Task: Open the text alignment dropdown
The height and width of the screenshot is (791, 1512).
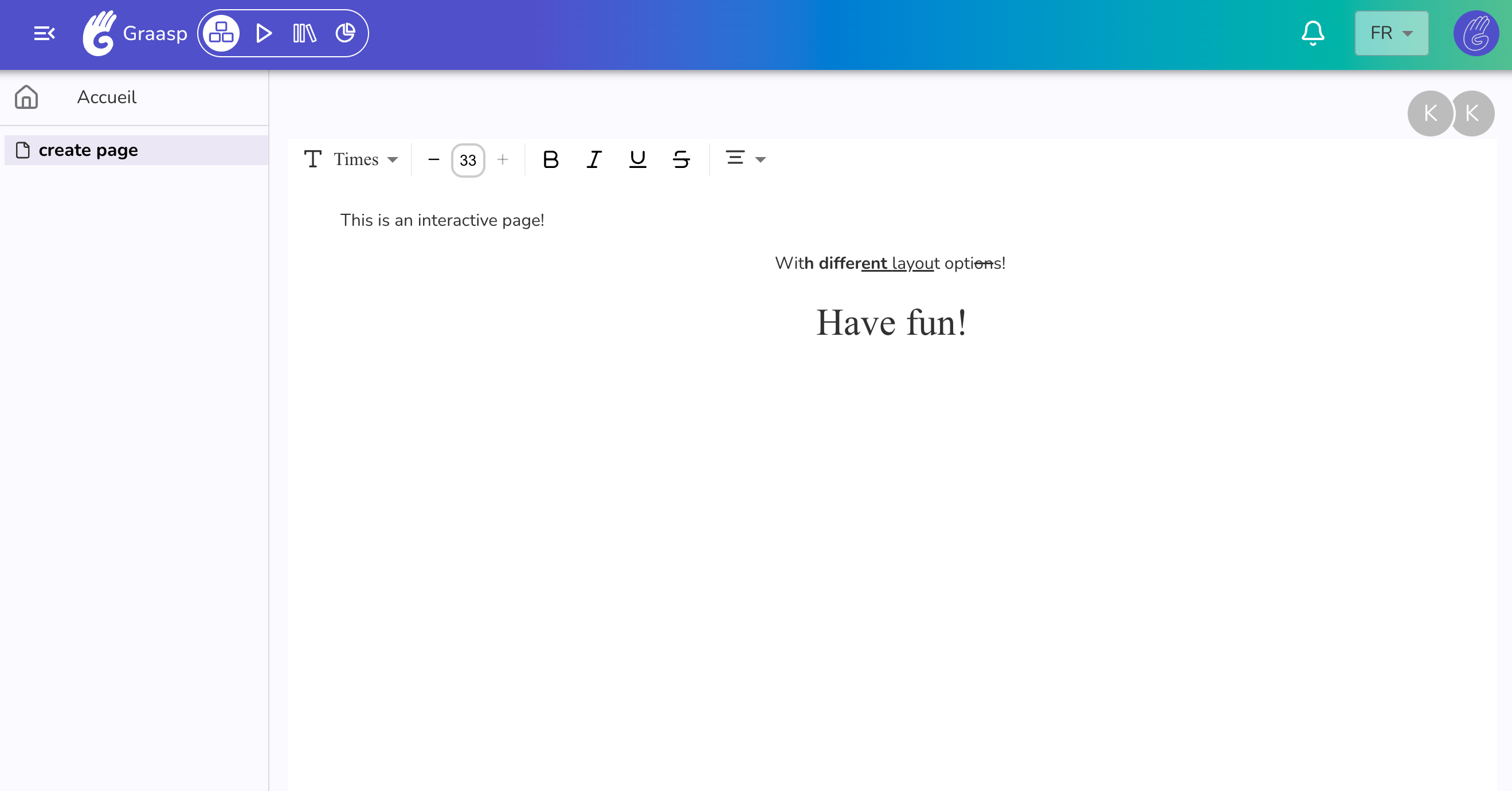Action: [745, 159]
